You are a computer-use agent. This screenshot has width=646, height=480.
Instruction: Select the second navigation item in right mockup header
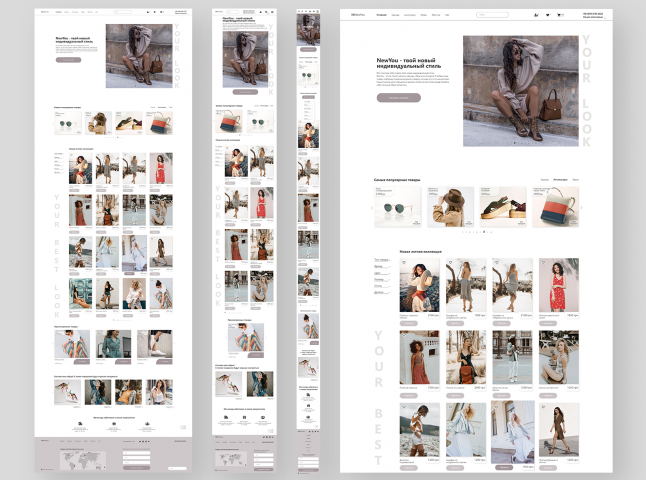click(395, 15)
